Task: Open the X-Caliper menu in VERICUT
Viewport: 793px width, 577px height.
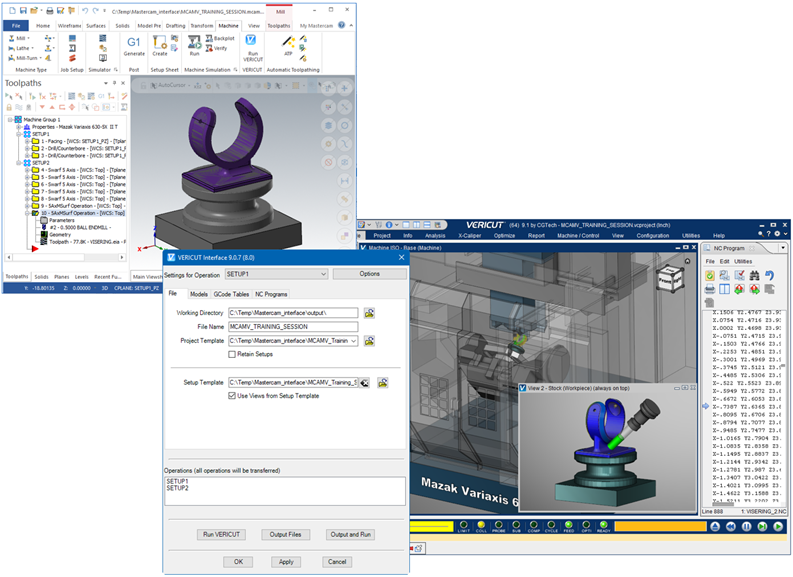Action: pyautogui.click(x=469, y=236)
